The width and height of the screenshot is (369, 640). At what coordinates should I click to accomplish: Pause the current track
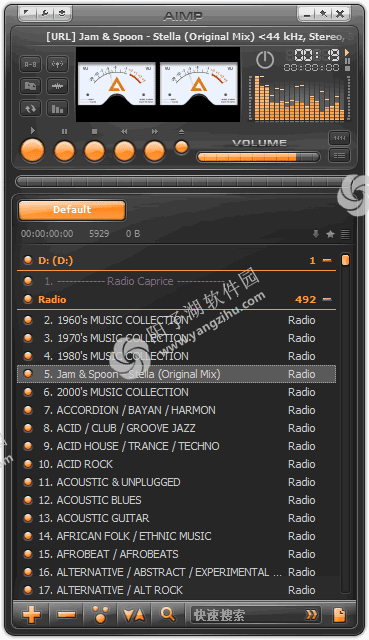(64, 151)
